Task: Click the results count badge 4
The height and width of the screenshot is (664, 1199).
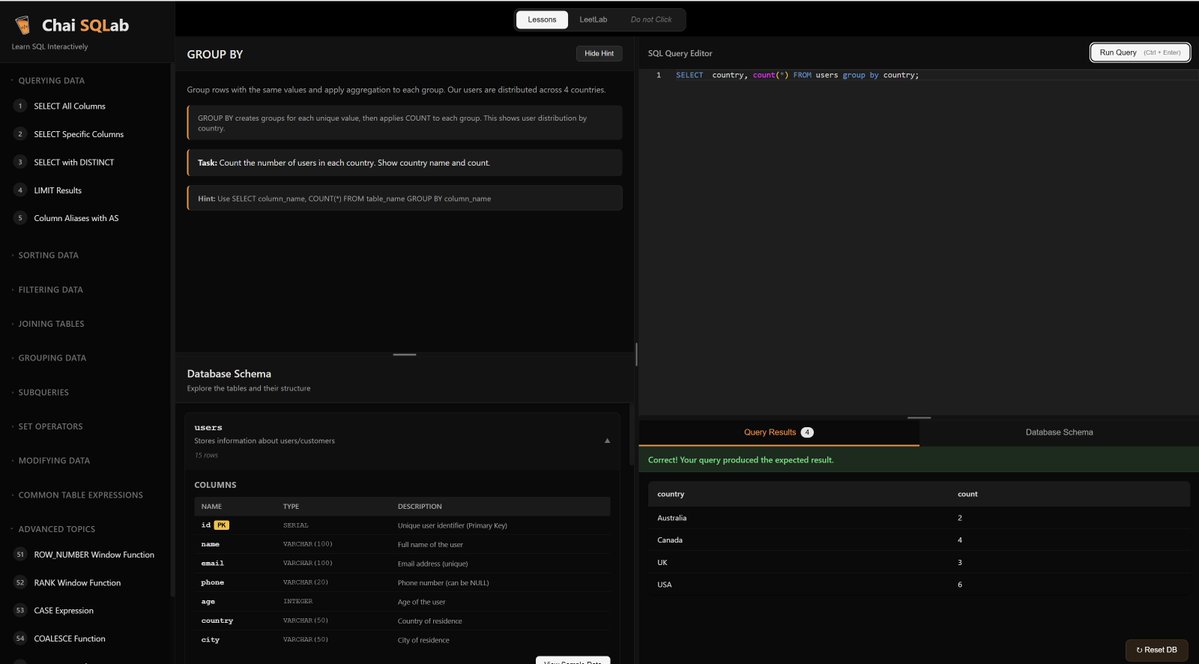Action: [x=807, y=432]
